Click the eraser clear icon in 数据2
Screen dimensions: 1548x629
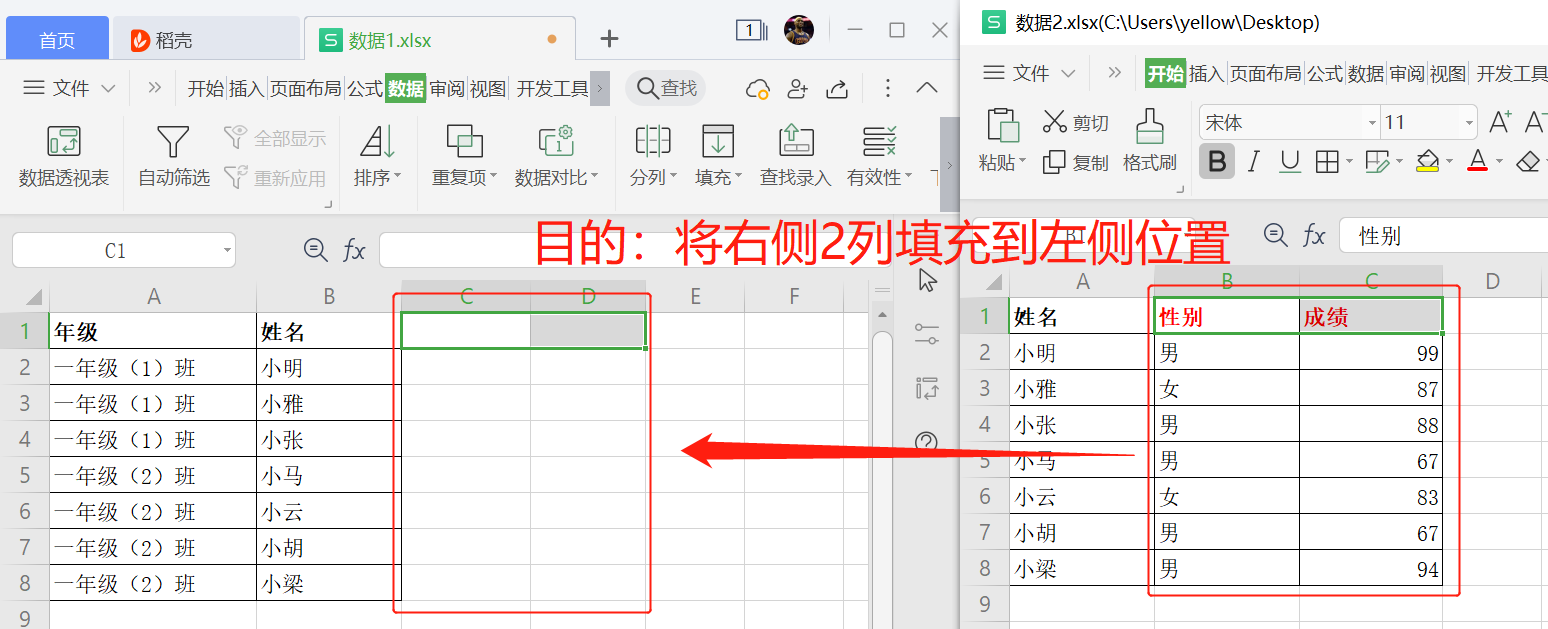click(x=1527, y=161)
